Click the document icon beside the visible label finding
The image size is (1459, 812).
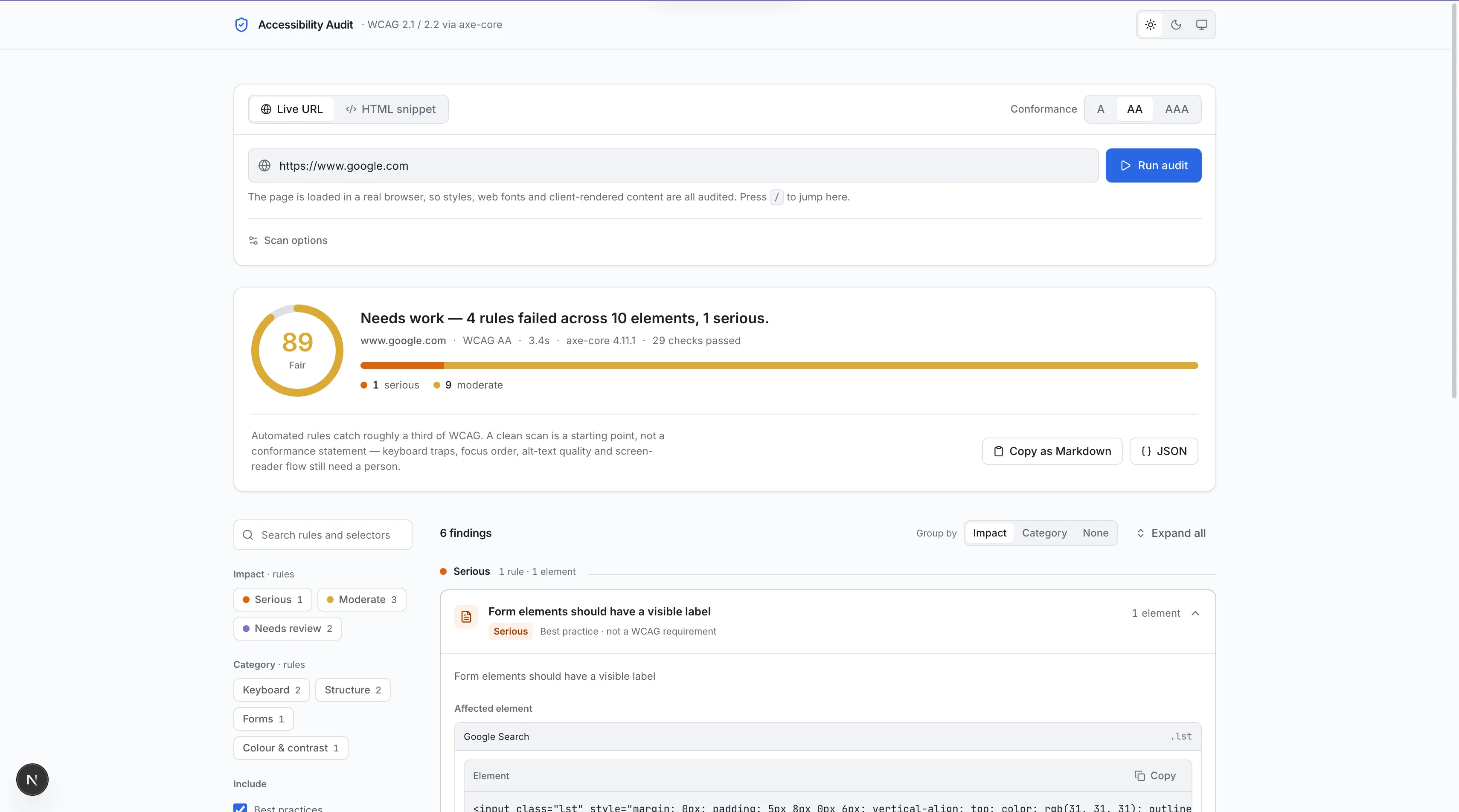pyautogui.click(x=466, y=617)
